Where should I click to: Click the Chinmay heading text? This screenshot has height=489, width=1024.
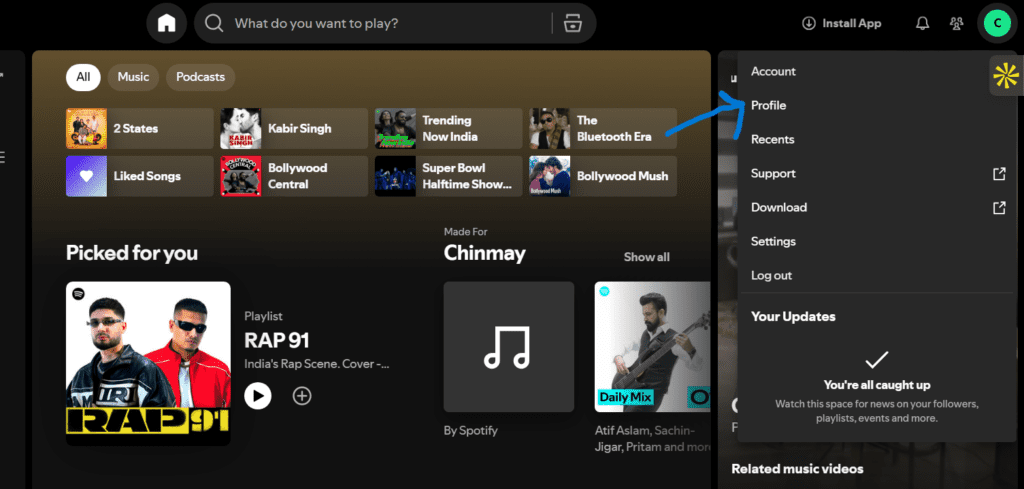485,253
